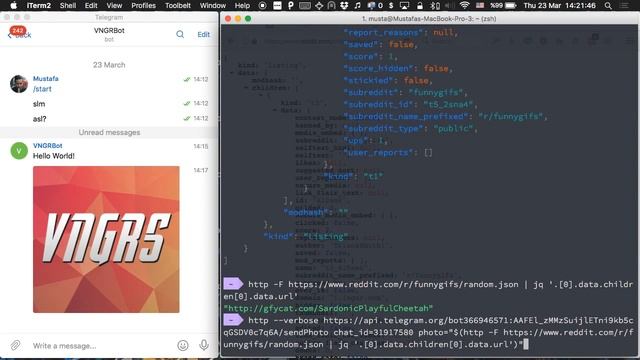Attach a file with paperclip icon
Image resolution: width=640 pixels, height=360 pixels.
click(x=15, y=345)
